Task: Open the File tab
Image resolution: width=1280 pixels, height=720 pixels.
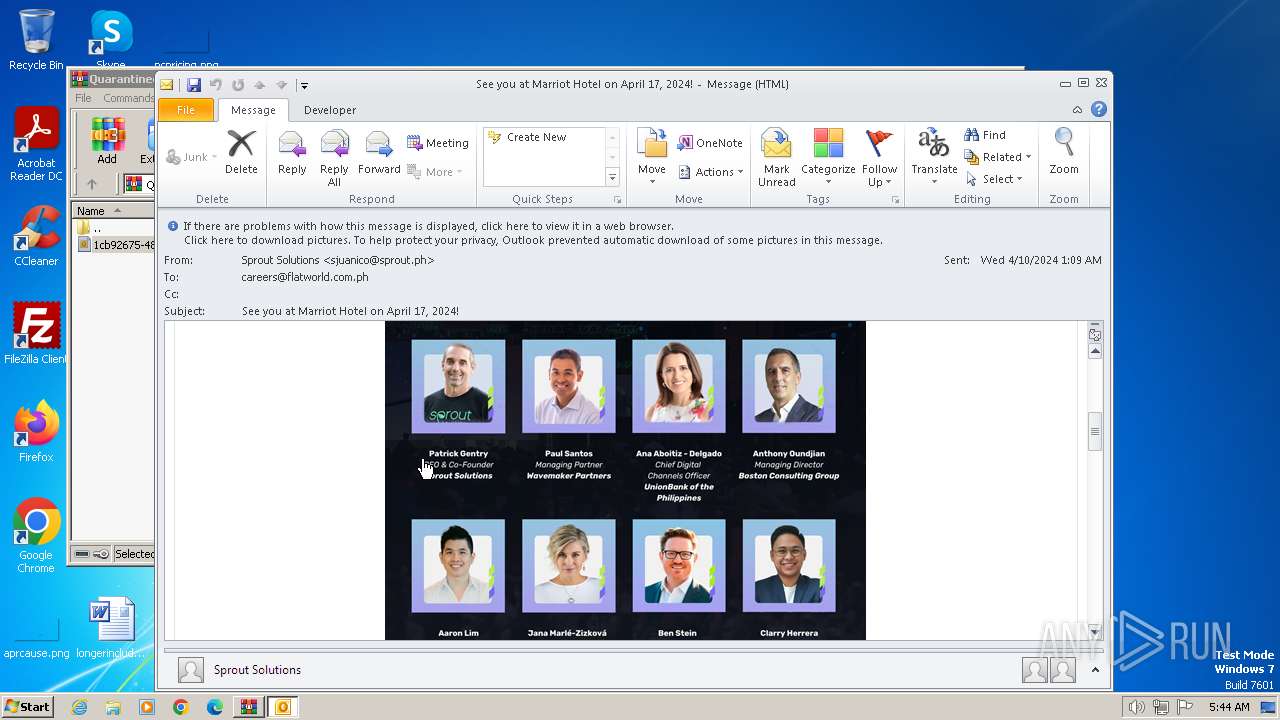Action: pyautogui.click(x=186, y=110)
